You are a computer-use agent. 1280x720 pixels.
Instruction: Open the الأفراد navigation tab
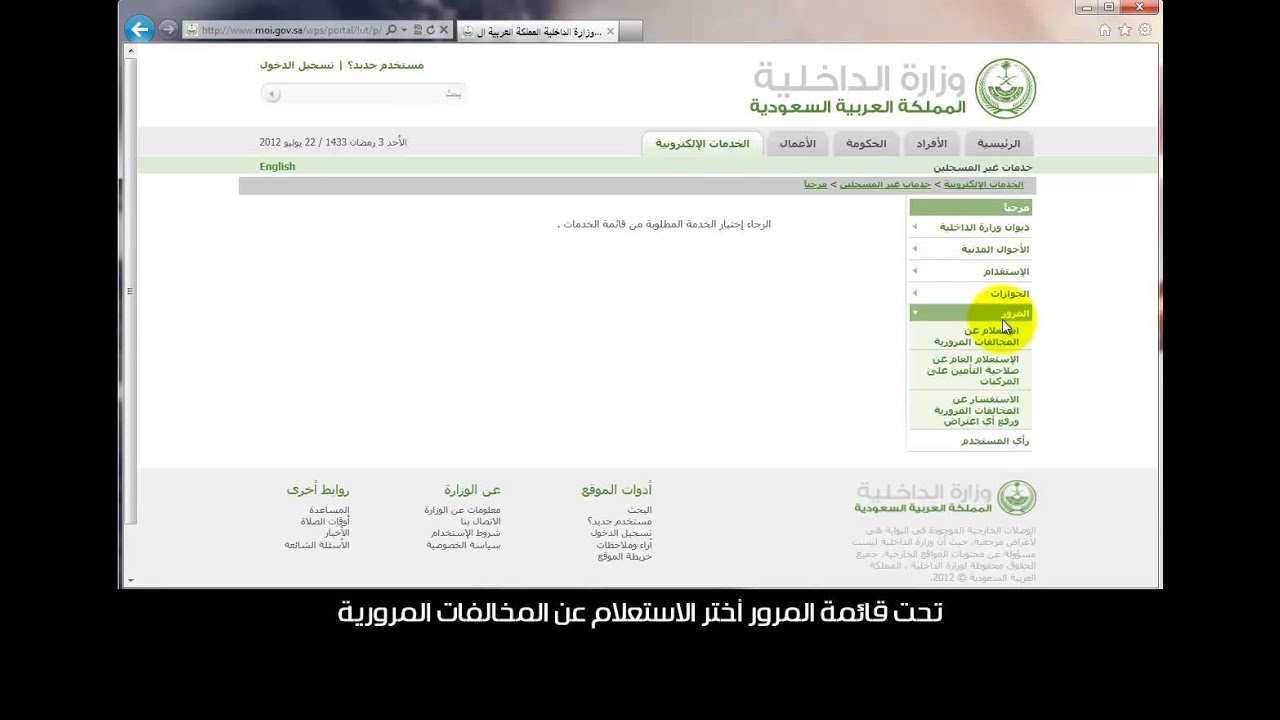(x=931, y=144)
